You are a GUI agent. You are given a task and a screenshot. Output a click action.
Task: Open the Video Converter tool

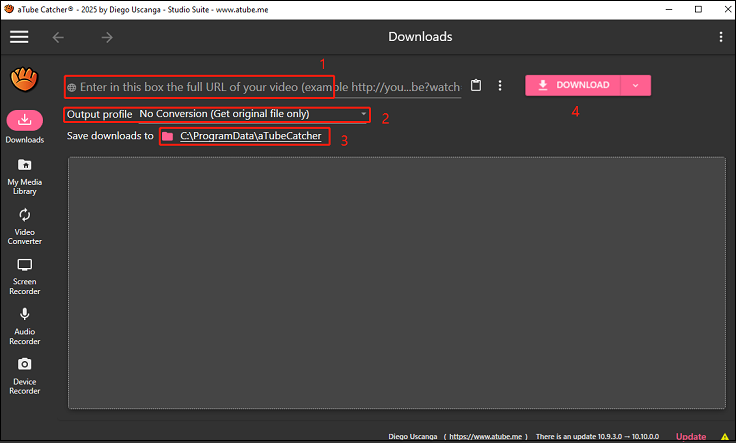click(x=24, y=227)
